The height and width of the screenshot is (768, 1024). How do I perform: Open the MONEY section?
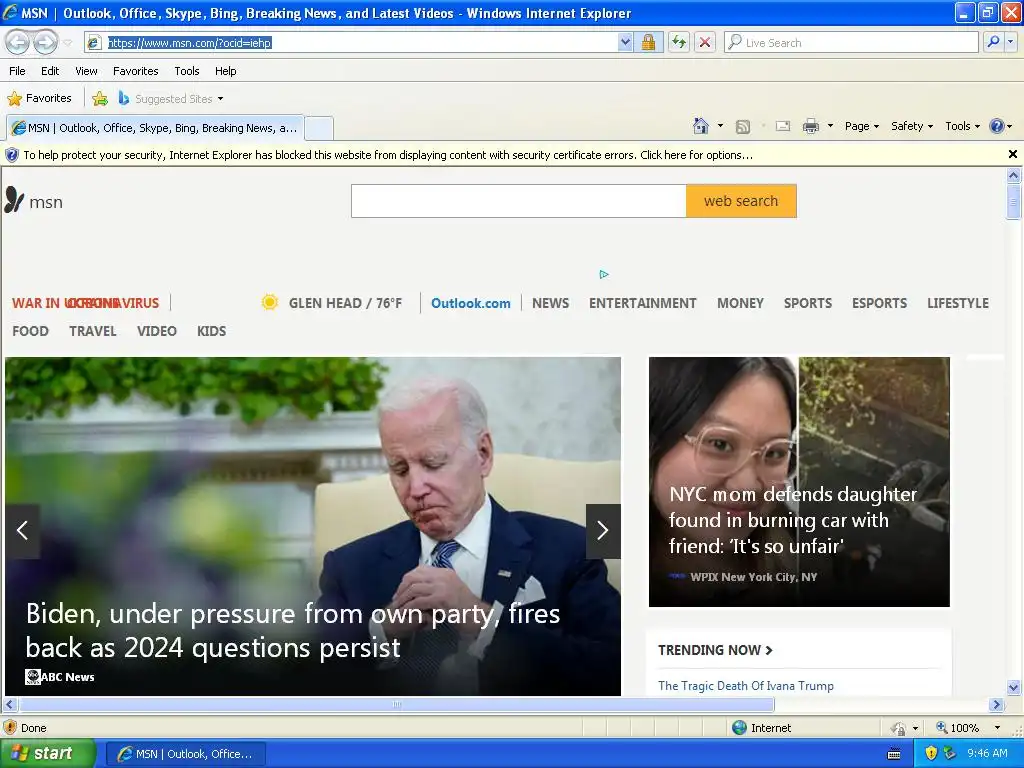740,303
